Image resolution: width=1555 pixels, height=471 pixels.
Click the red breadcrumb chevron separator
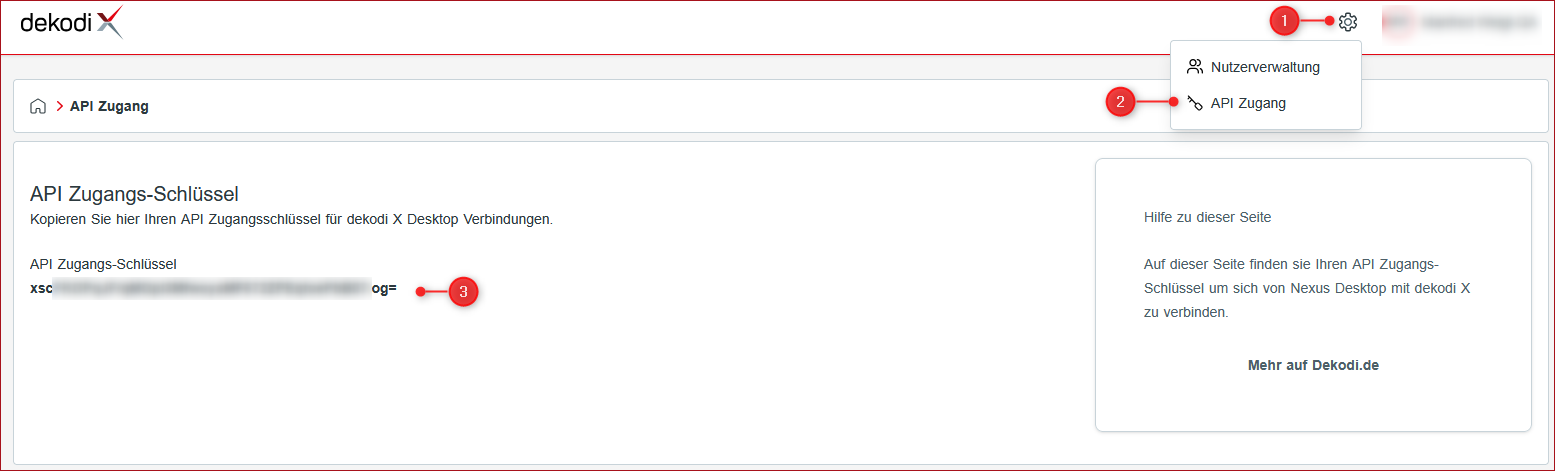(x=59, y=106)
